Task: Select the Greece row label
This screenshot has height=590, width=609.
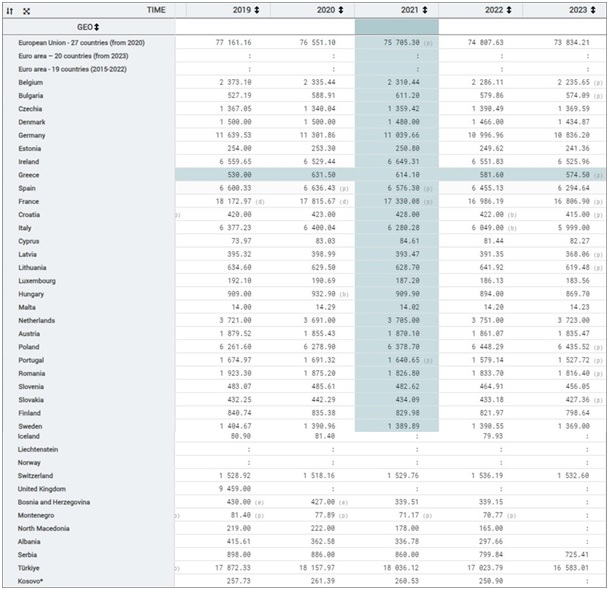Action: point(31,174)
